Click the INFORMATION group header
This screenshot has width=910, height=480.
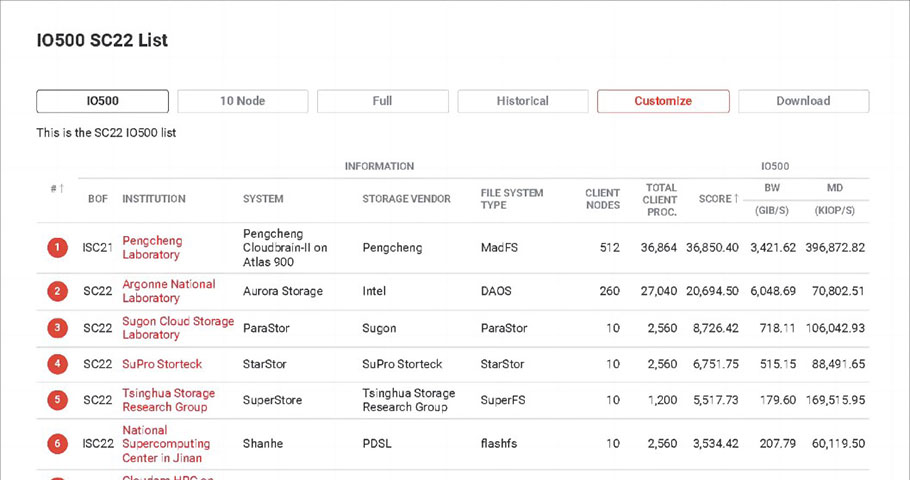380,166
